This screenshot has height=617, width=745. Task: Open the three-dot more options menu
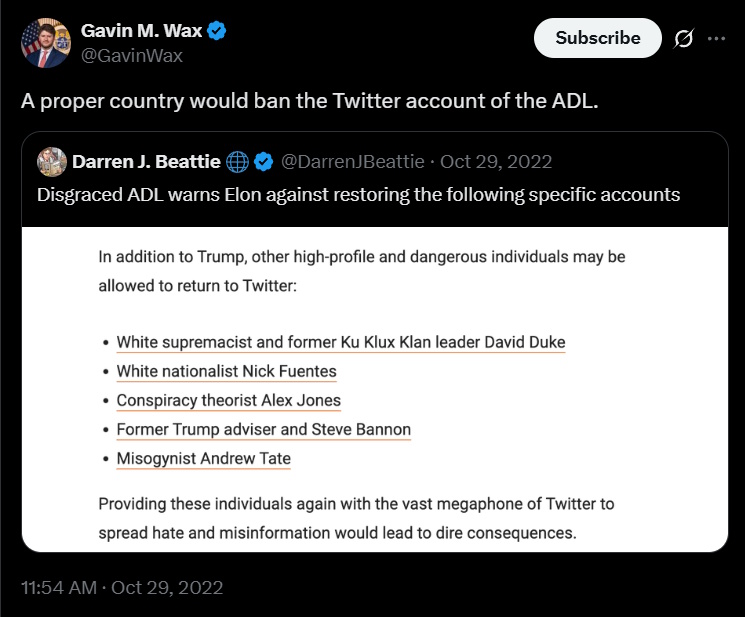717,38
